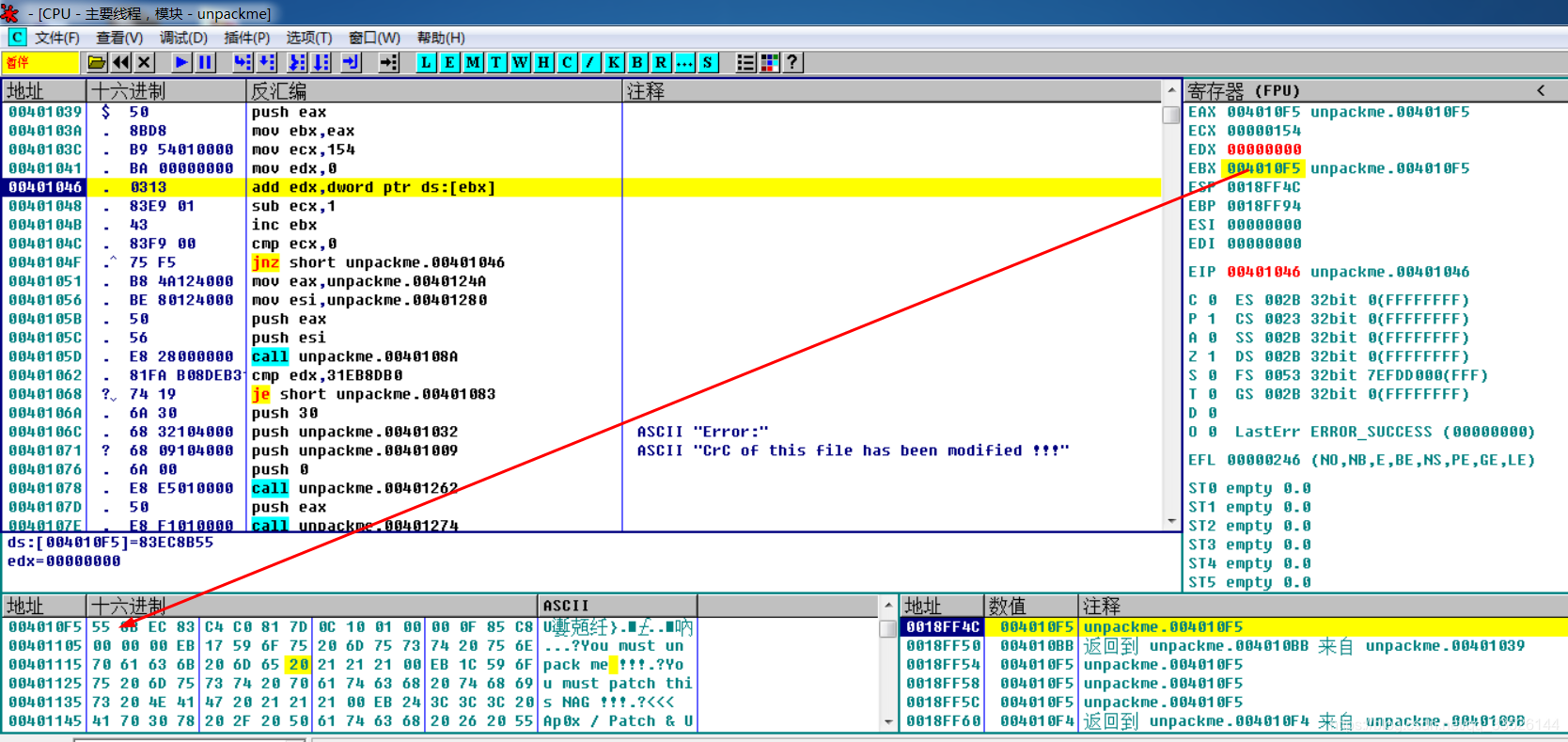Viewport: 1568px width, 742px height.
Task: Click the 地址 column header in the disassembly pane
Action: point(44,91)
